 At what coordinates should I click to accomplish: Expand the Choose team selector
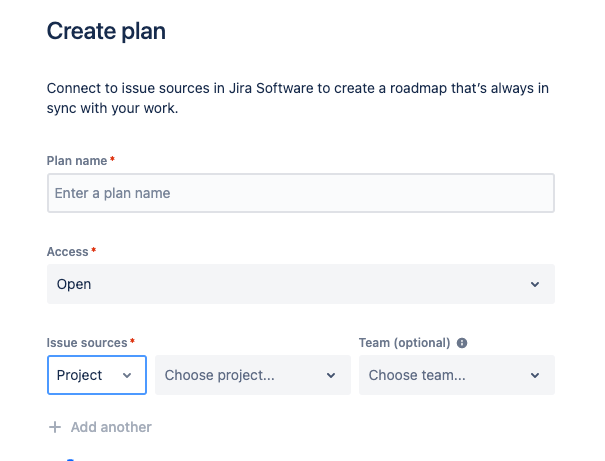[456, 376]
